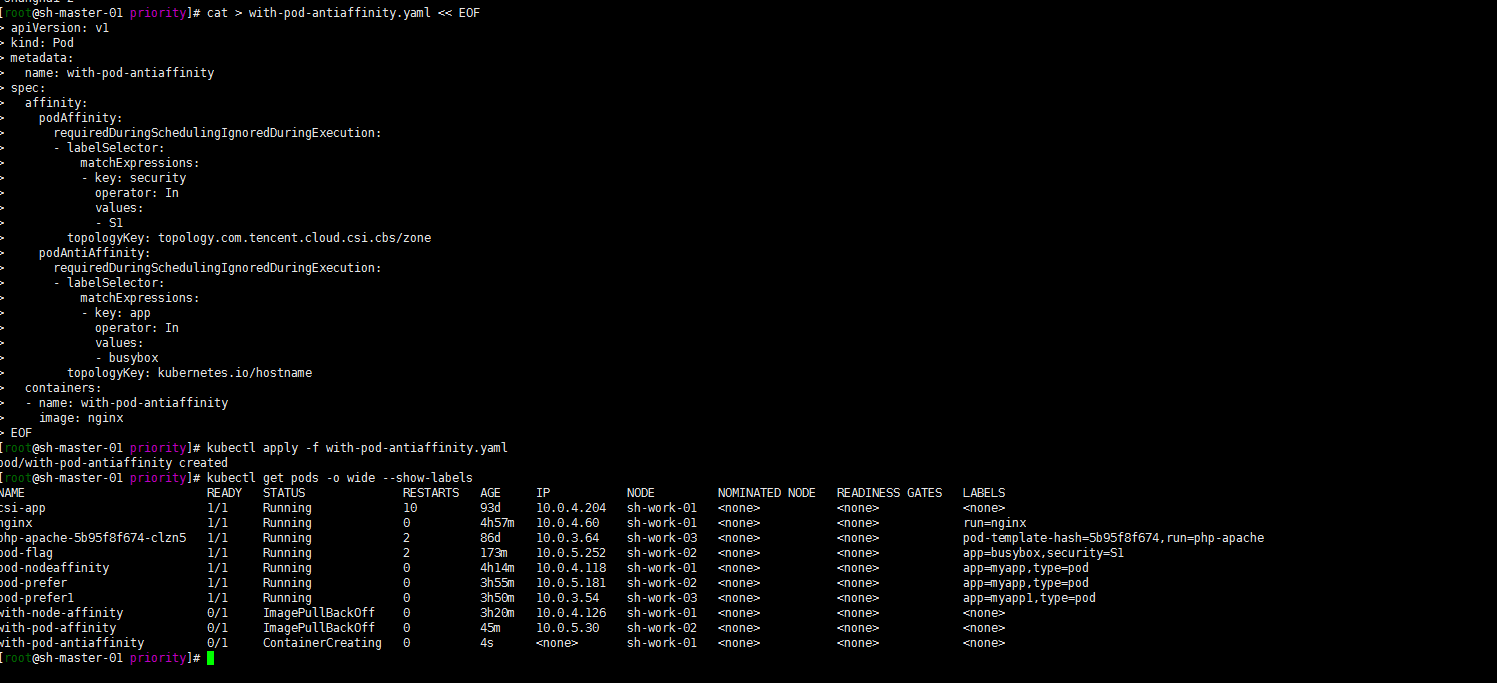The image size is (1497, 683).
Task: Click label 'app=busybox,security=S1'
Action: tap(1043, 553)
